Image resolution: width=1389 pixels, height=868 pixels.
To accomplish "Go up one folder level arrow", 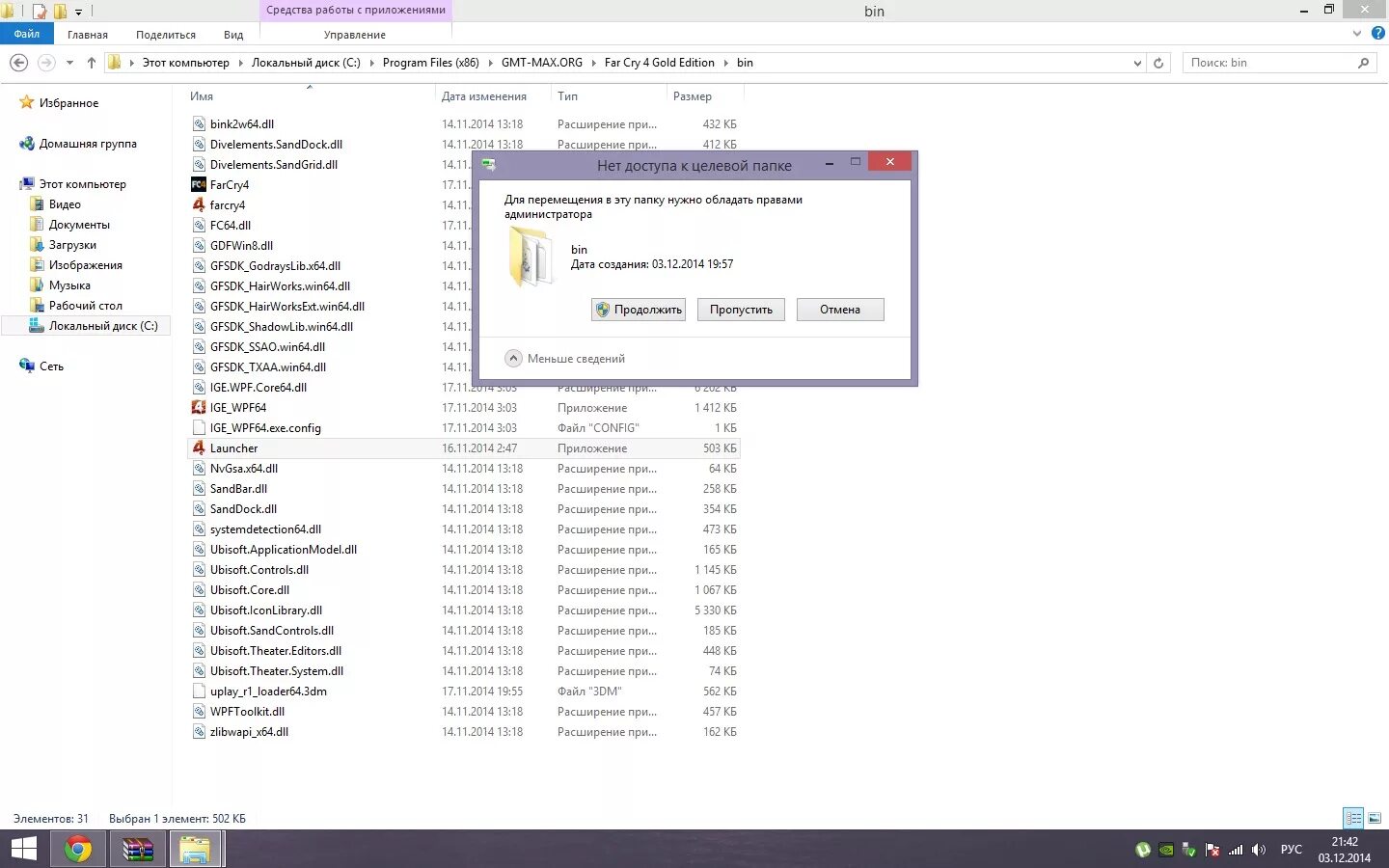I will pos(92,63).
